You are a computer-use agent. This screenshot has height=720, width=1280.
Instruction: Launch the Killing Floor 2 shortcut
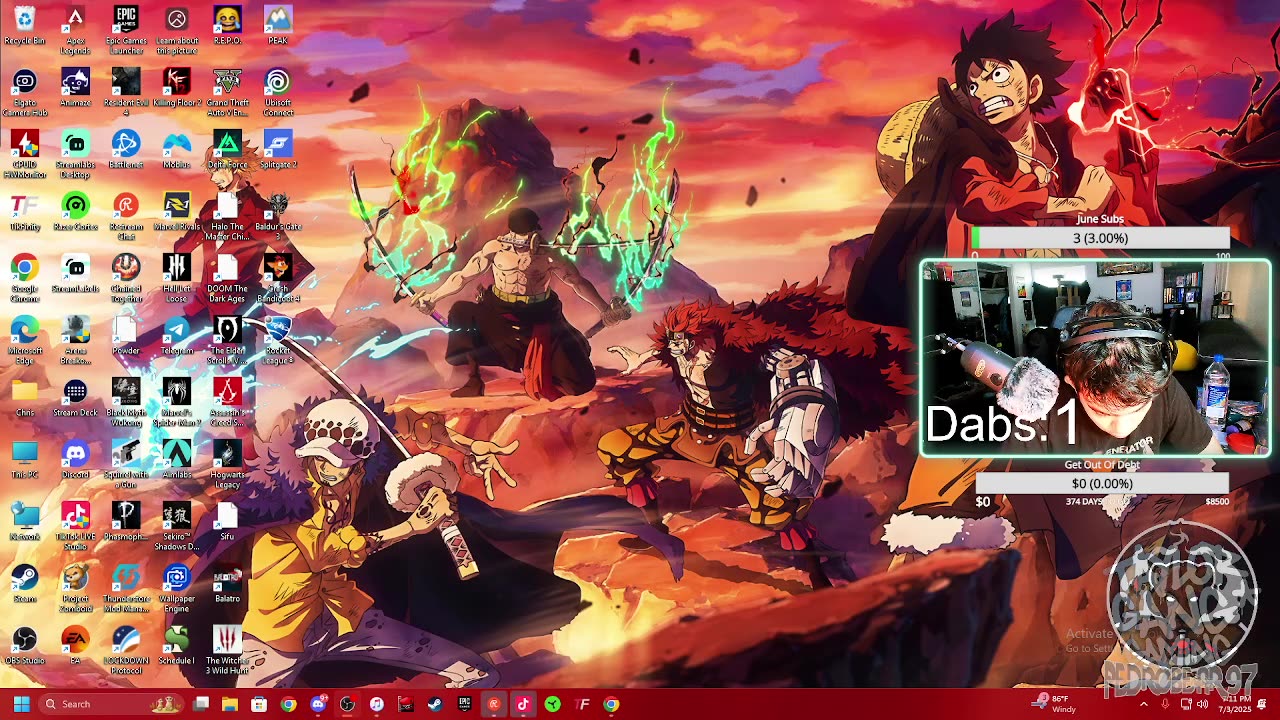[177, 87]
